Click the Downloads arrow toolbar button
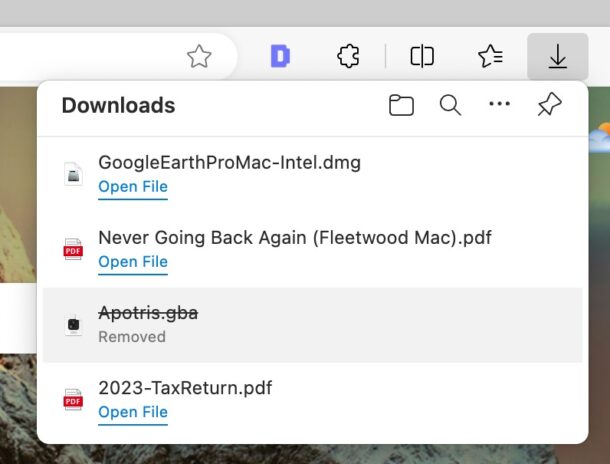Image resolution: width=610 pixels, height=464 pixels. click(558, 57)
